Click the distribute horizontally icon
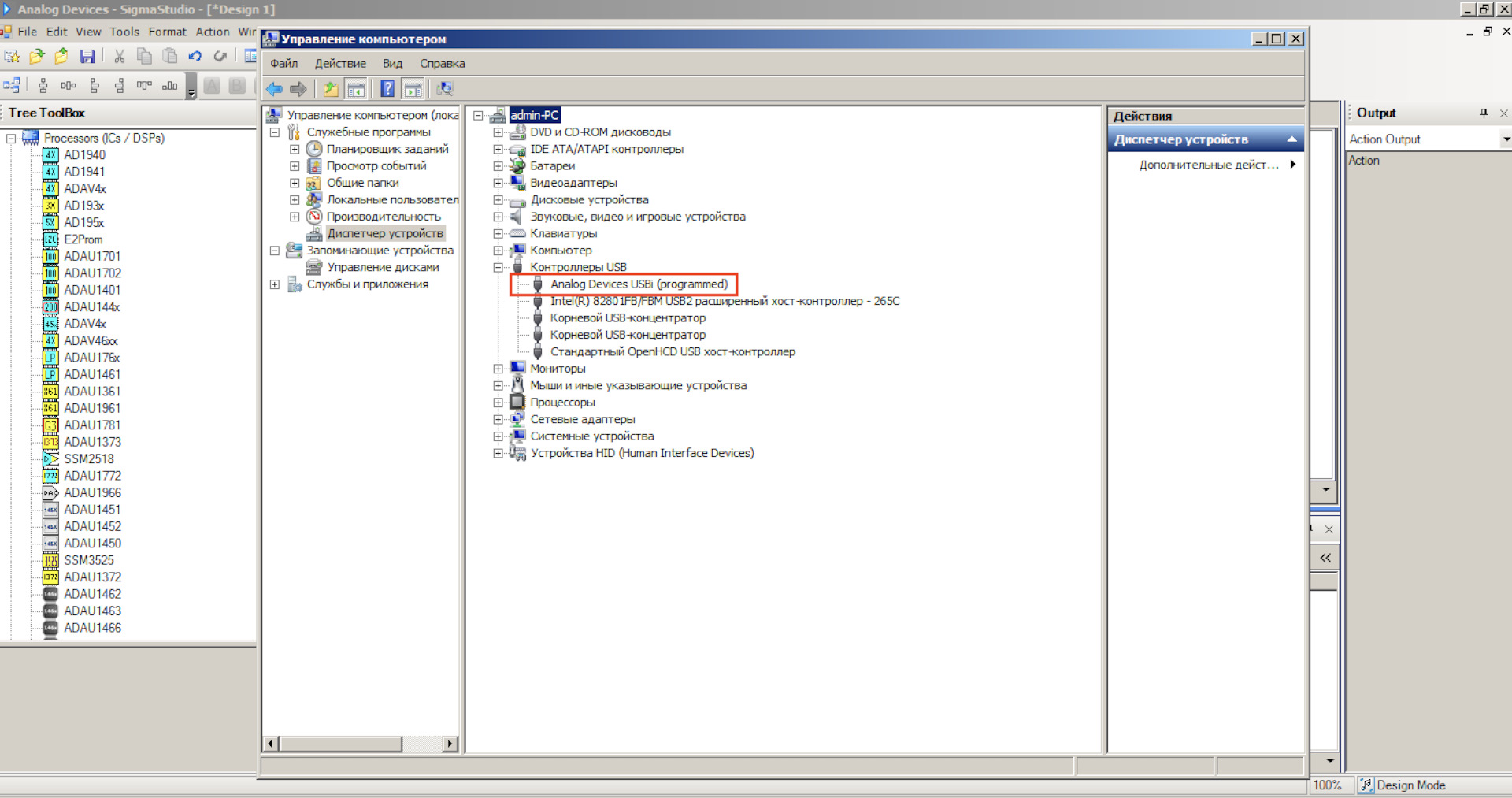 click(69, 85)
